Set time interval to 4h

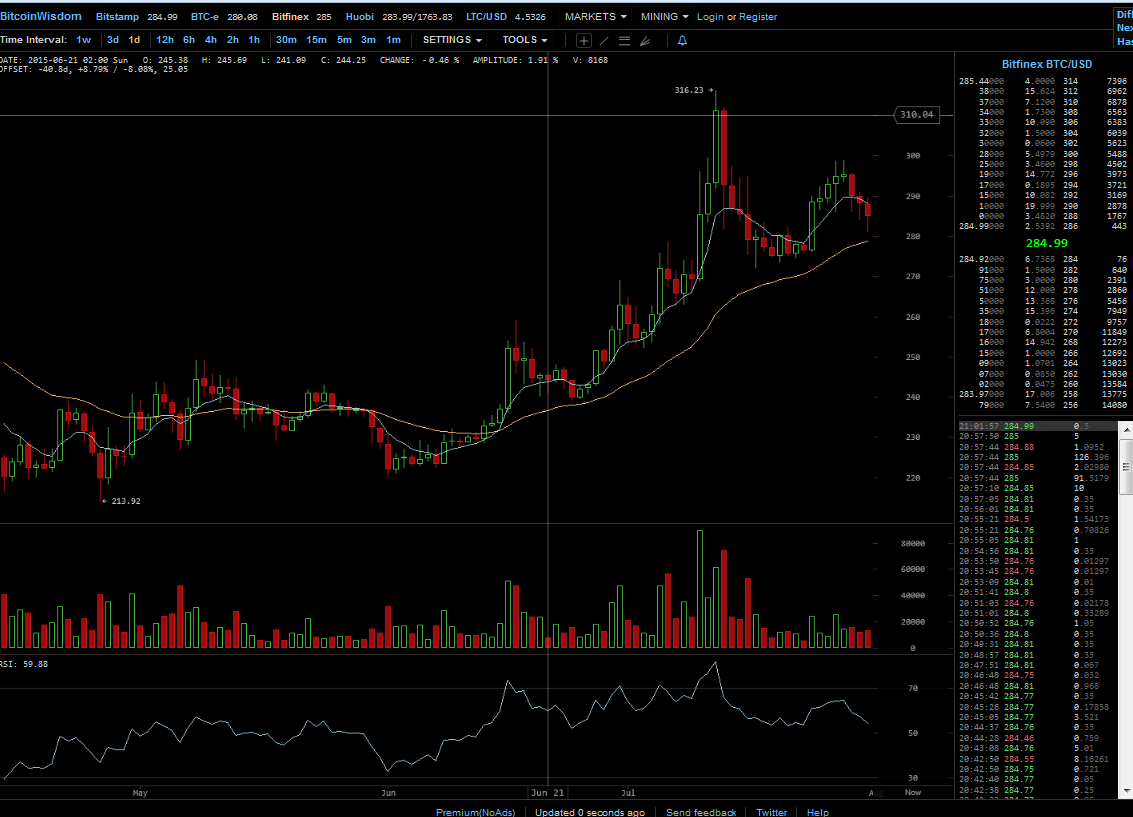click(210, 40)
